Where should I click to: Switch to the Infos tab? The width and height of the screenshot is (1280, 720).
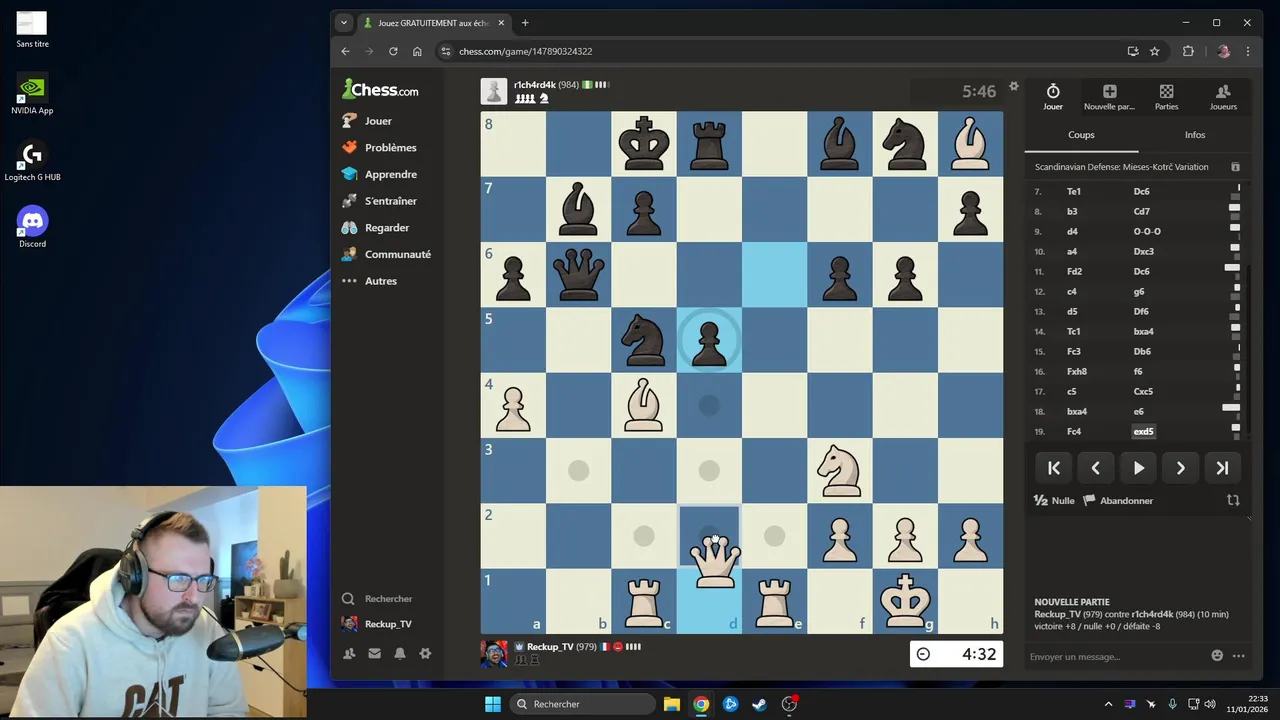(1195, 135)
